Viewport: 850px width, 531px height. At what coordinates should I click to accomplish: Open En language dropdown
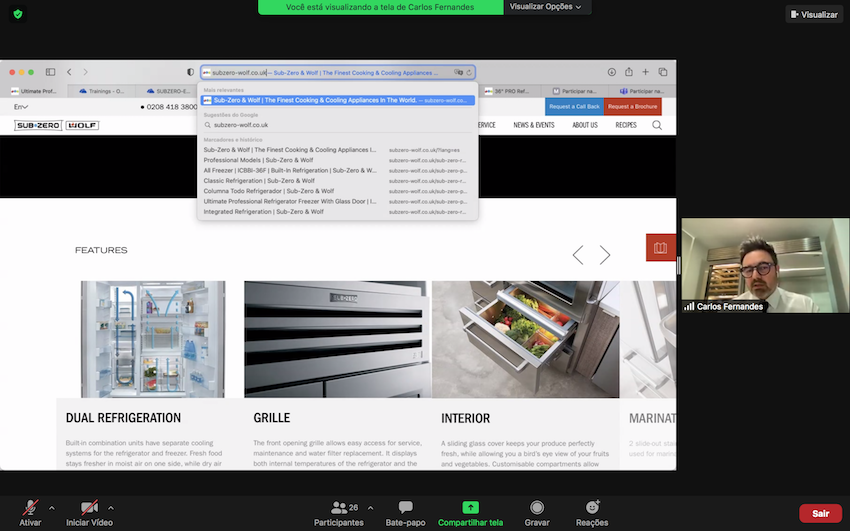21,107
